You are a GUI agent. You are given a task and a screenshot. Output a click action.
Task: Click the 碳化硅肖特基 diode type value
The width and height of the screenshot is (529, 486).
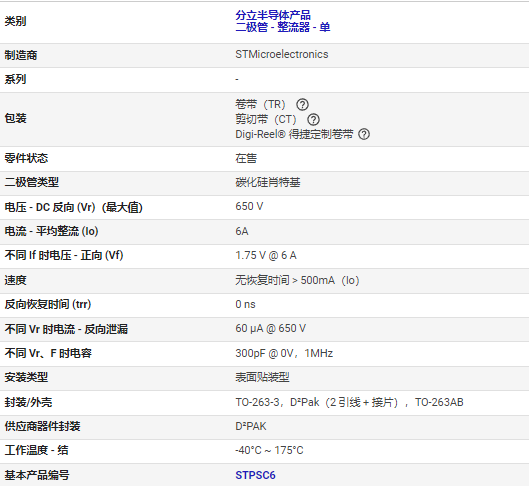268,182
